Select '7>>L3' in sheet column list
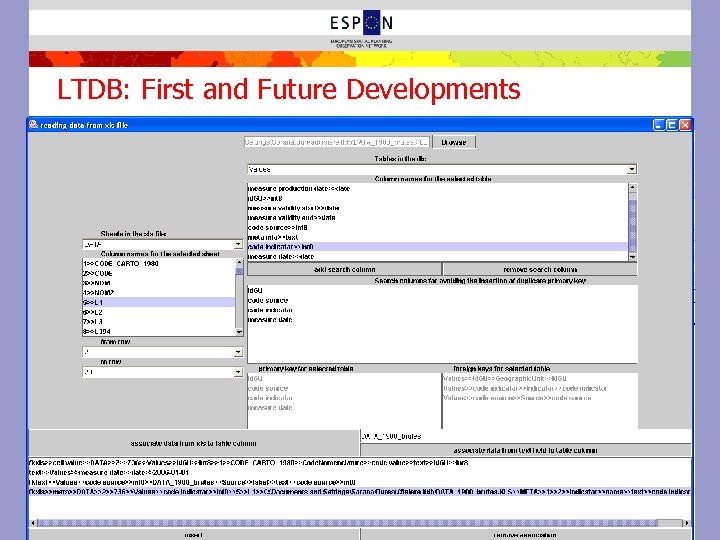Viewport: 720px width, 540px height. [159, 321]
